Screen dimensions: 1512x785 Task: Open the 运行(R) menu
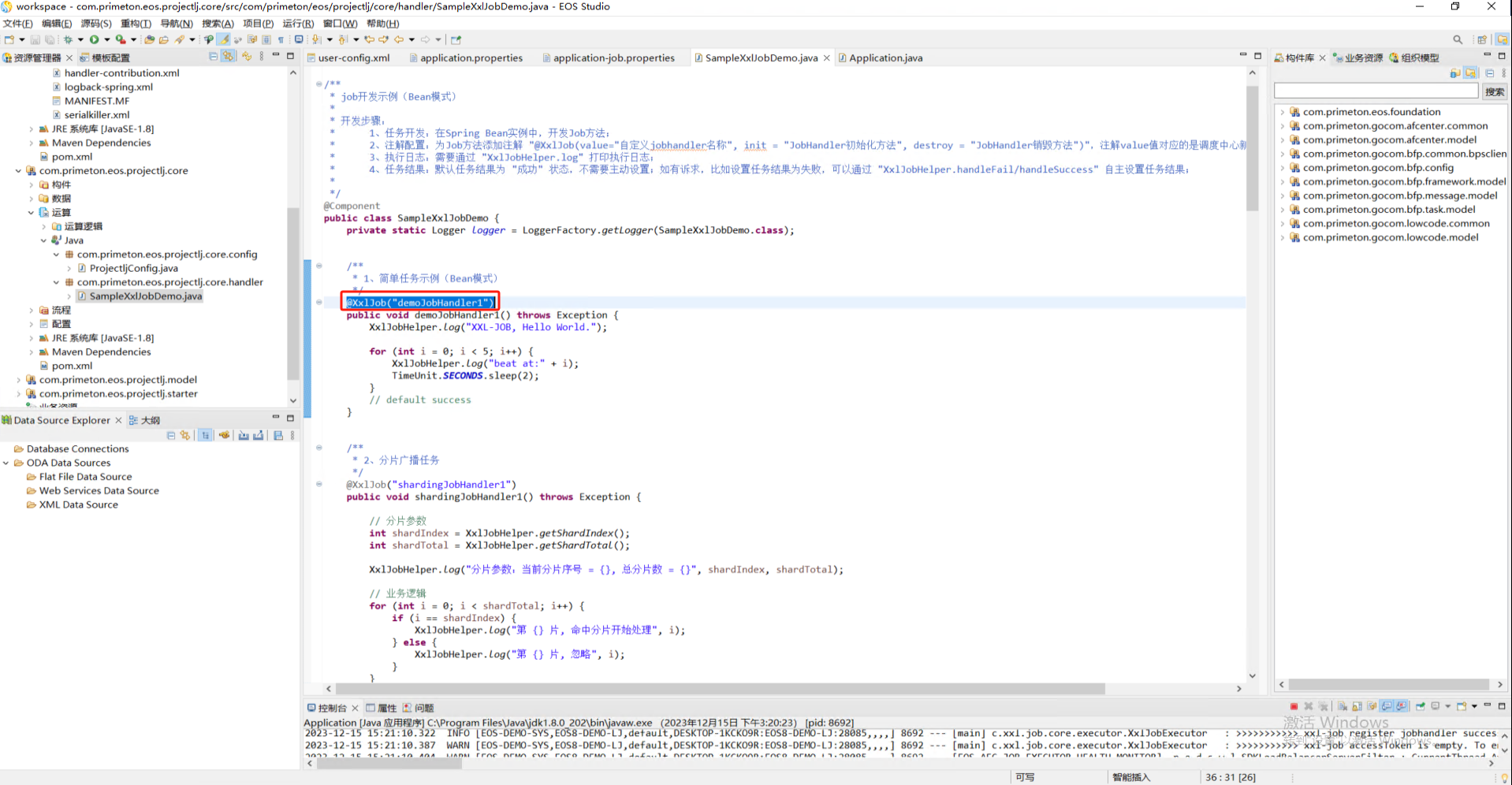coord(297,24)
